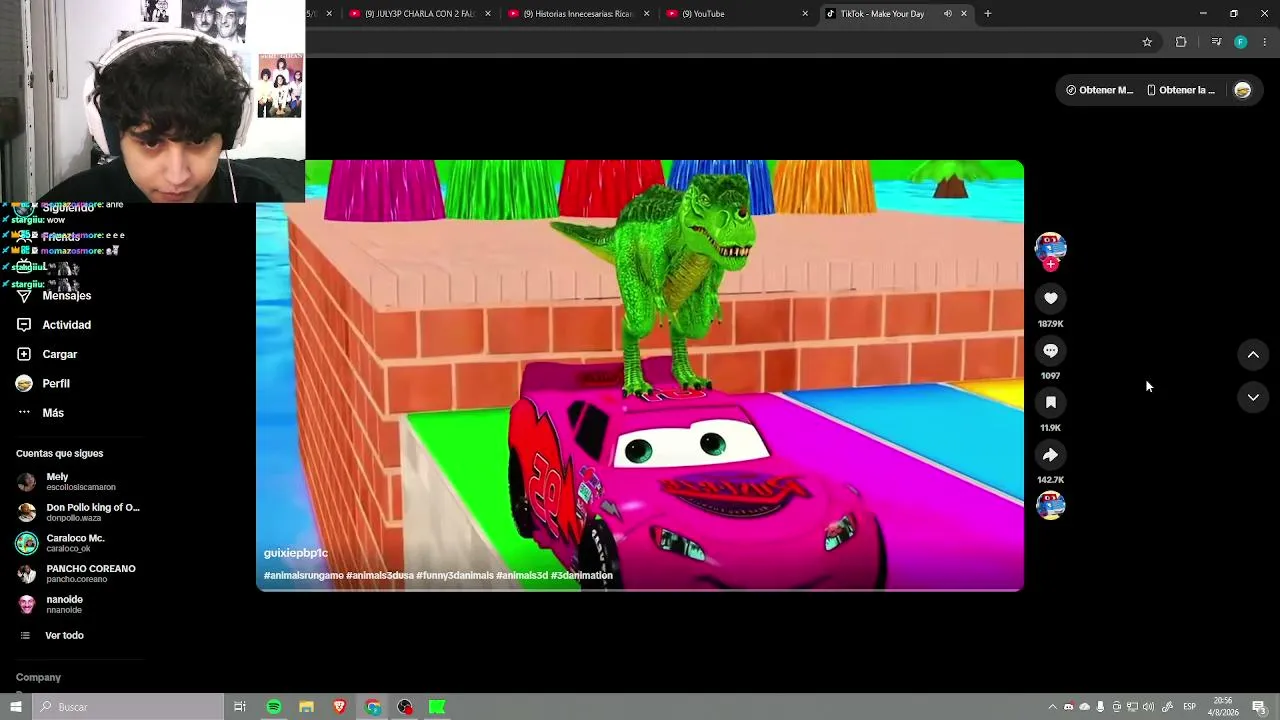Click the Obtener la ... button
The height and width of the screenshot is (720, 1280).
pyautogui.click(x=1180, y=90)
